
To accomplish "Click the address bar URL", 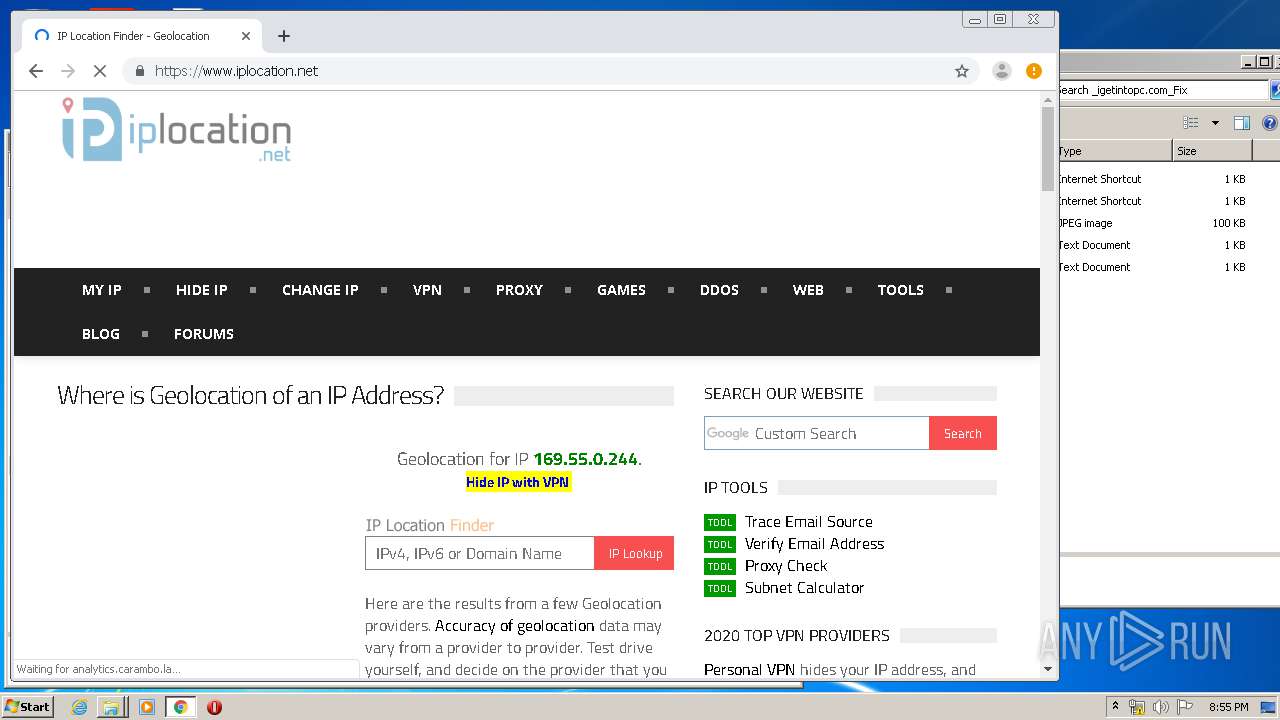I will (237, 71).
